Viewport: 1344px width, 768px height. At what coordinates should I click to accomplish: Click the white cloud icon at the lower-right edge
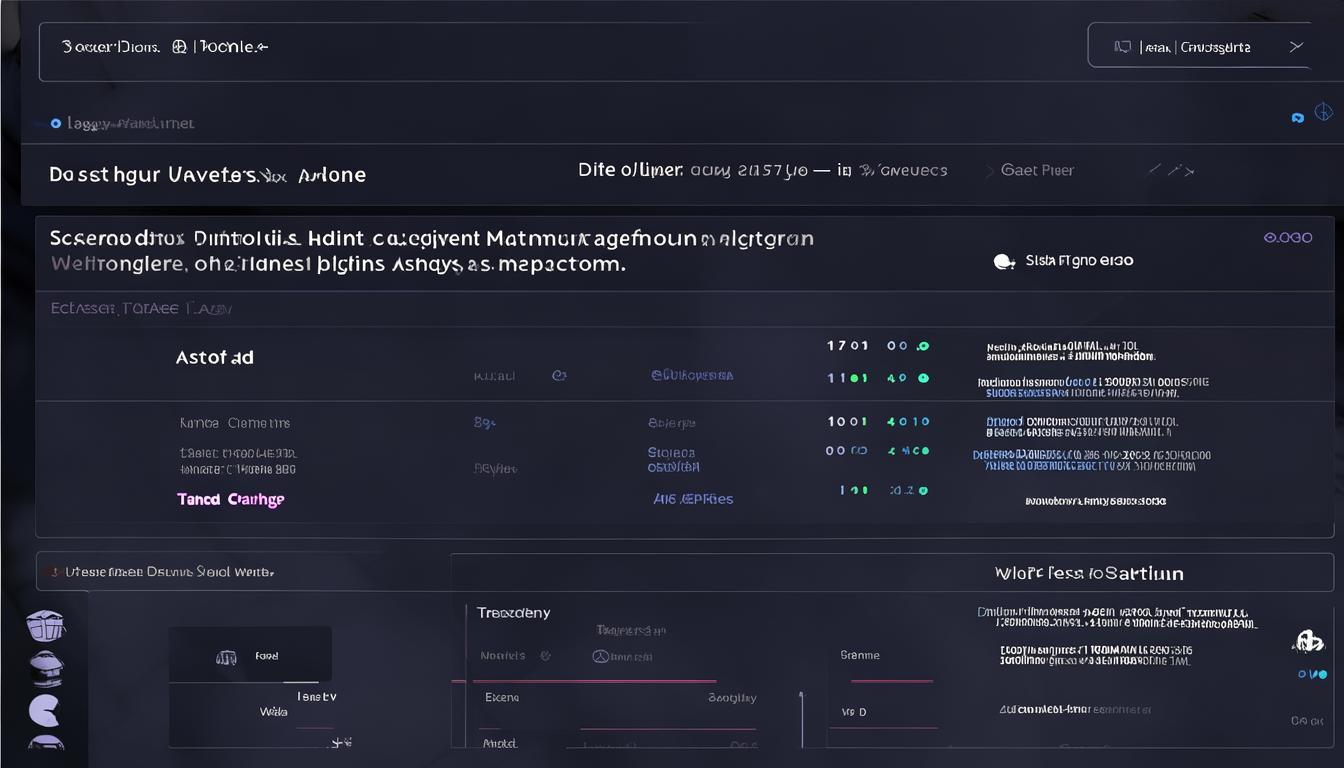click(1309, 640)
